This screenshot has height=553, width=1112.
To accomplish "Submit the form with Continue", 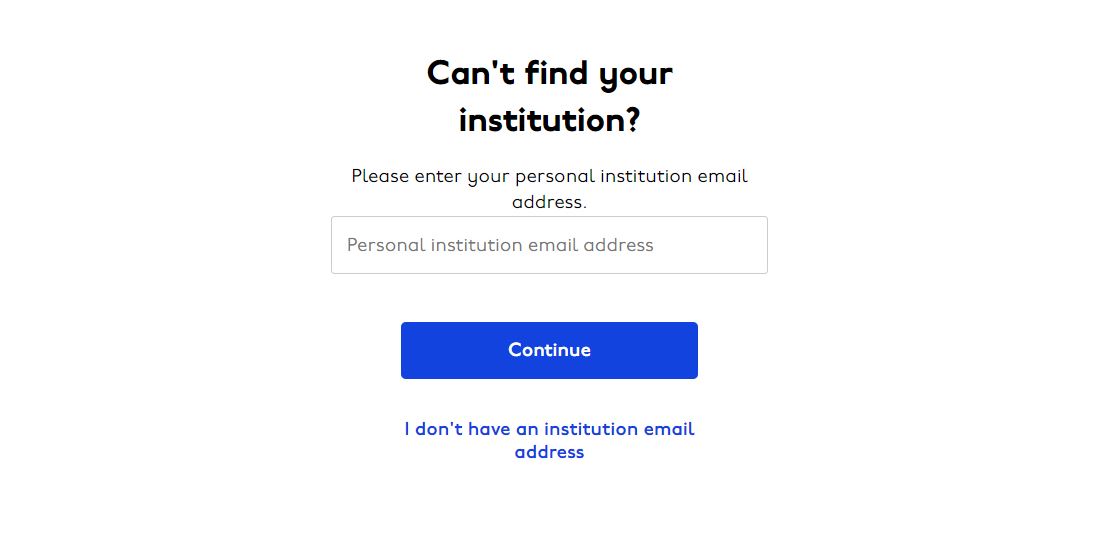I will pos(549,350).
